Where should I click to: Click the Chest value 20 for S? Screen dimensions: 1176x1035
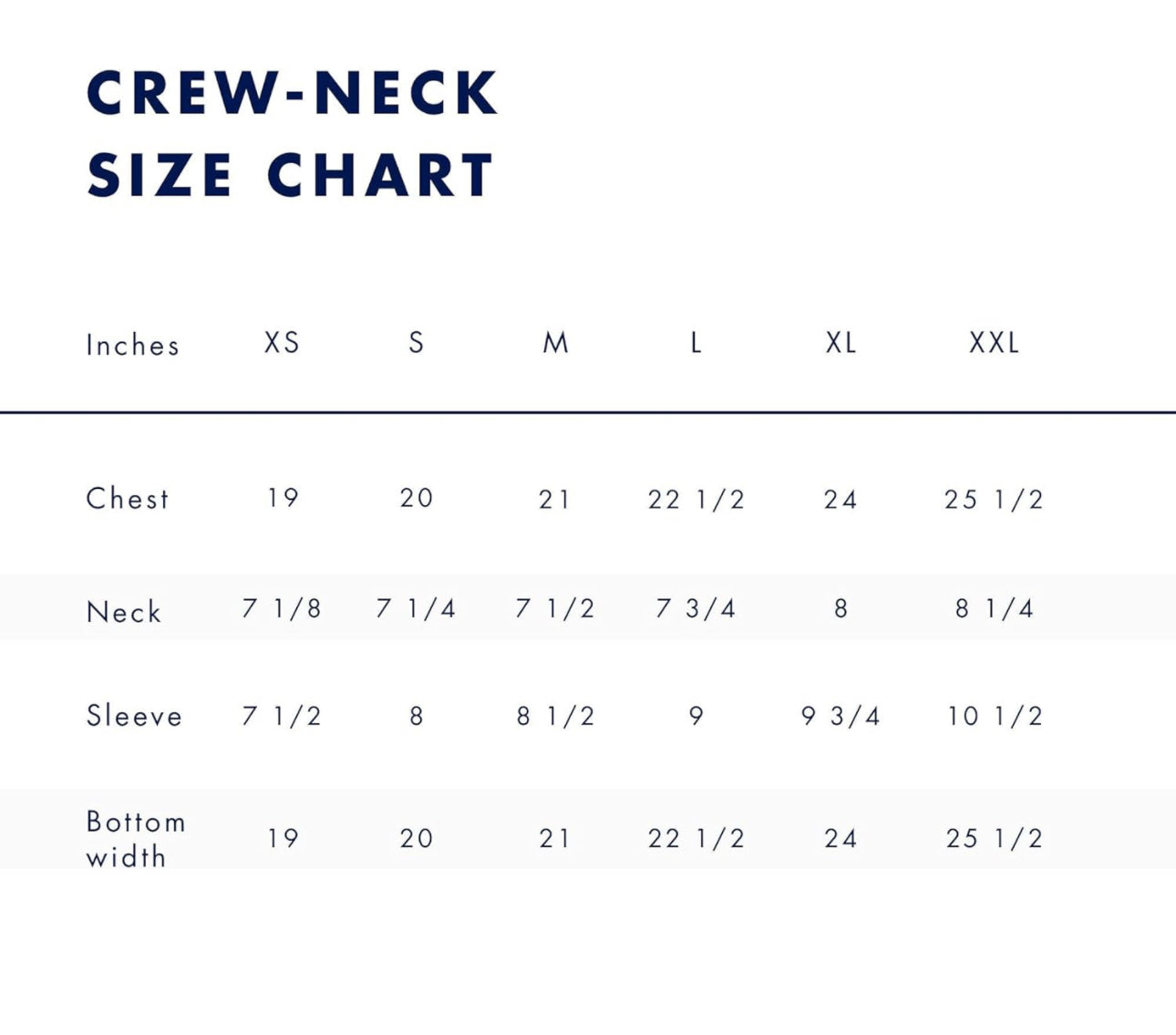416,498
